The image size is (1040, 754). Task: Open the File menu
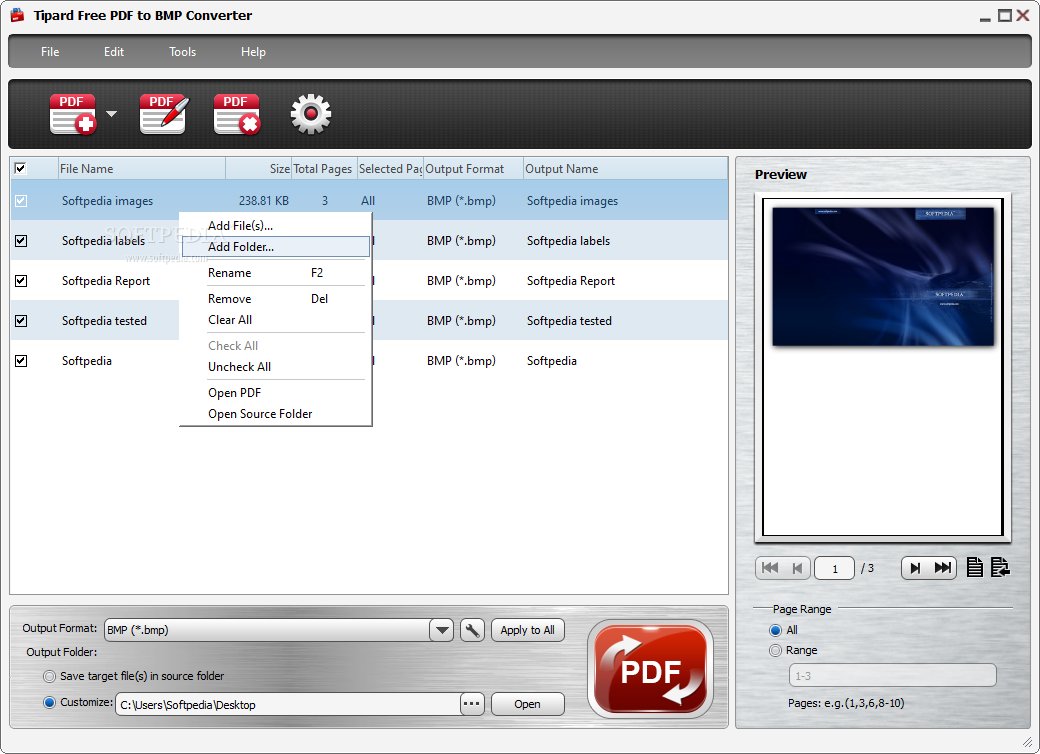coord(50,52)
